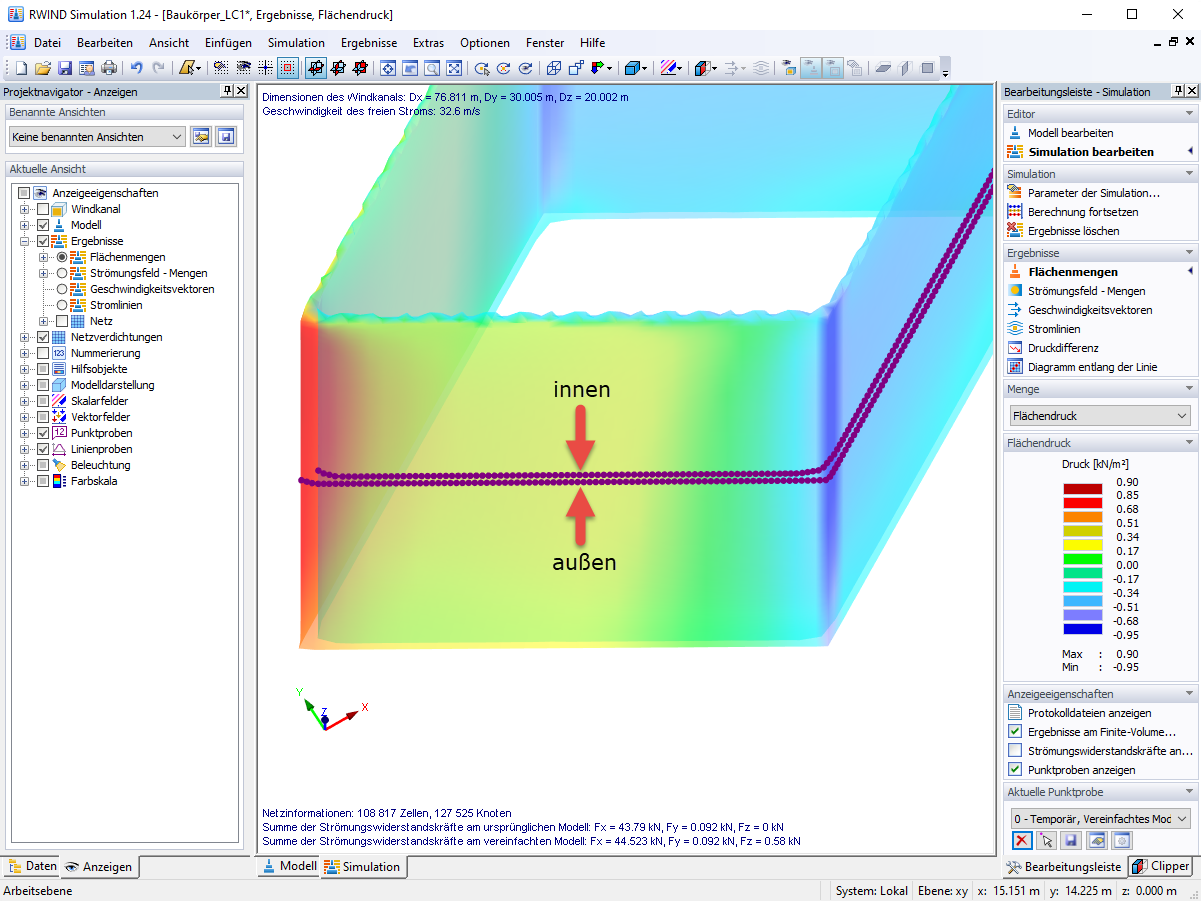
Task: Expand the Farbskala tree node
Action: click(x=25, y=481)
